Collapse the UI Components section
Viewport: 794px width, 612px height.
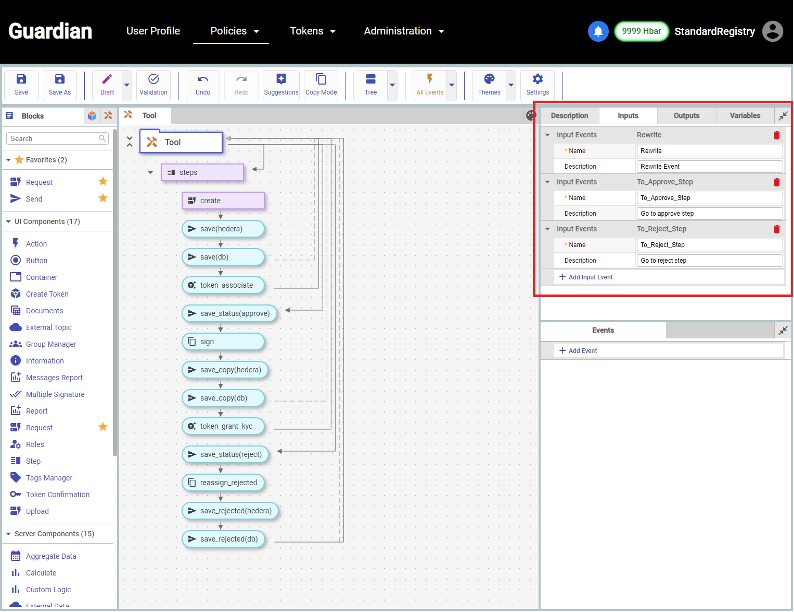9,221
